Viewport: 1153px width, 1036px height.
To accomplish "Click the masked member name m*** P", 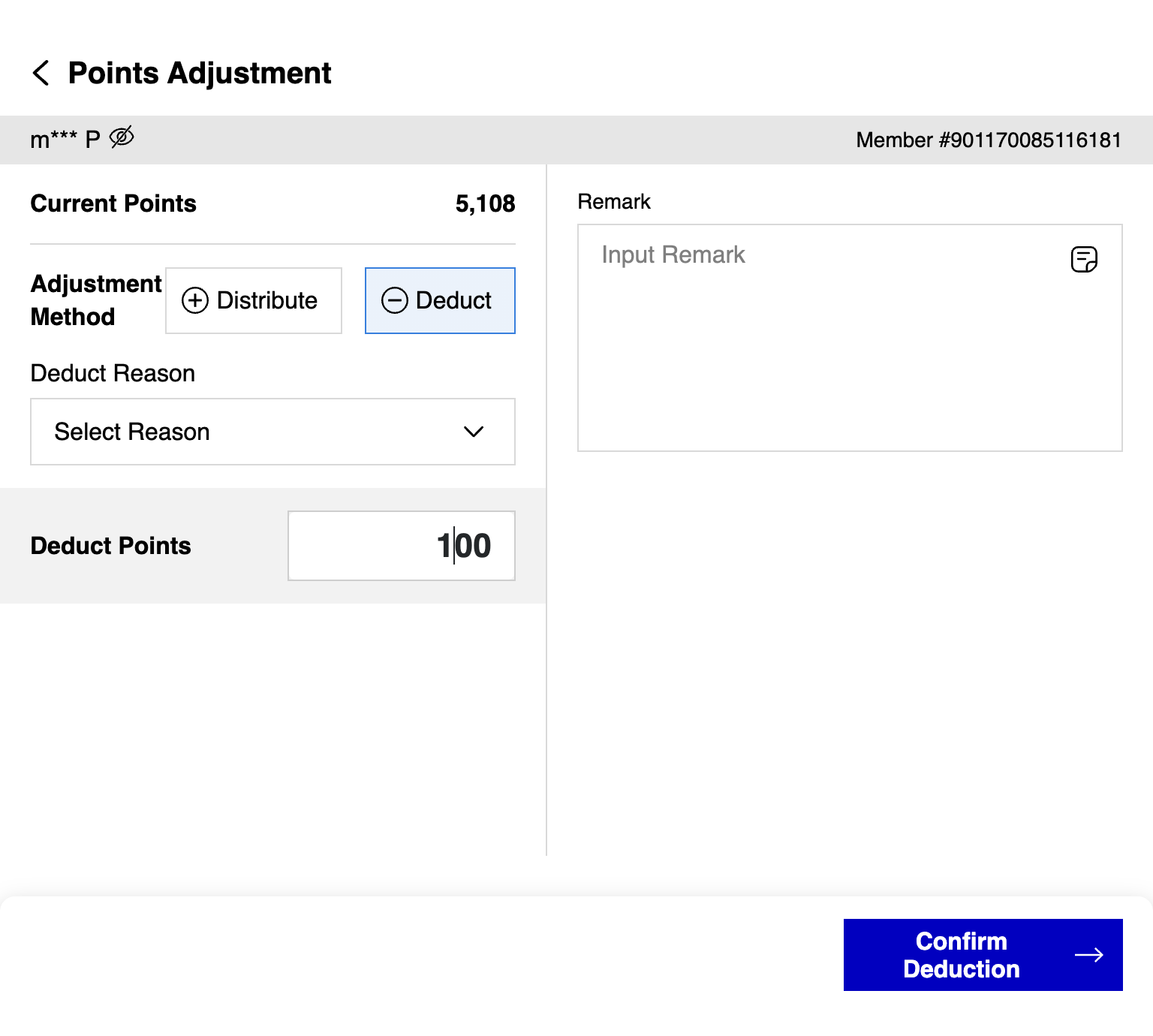I will (x=65, y=139).
